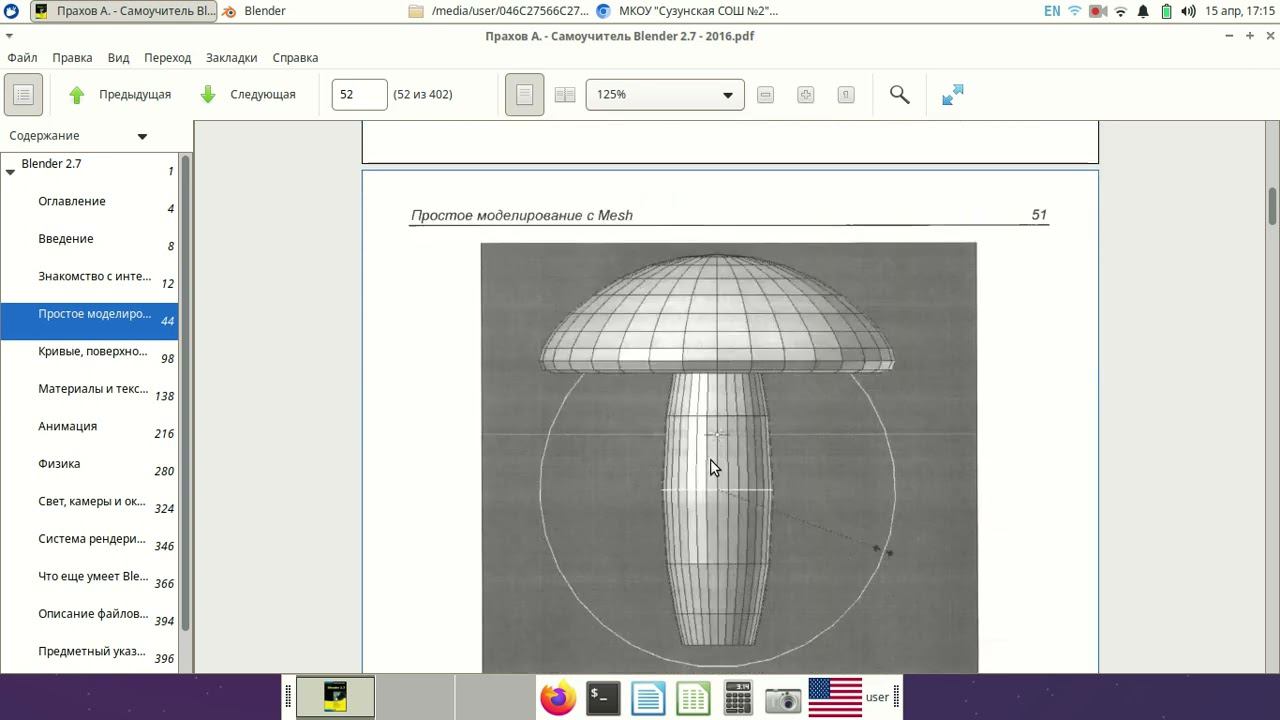Screen dimensions: 1280x720
Task: Open the 125% zoom level dropdown
Action: (x=664, y=95)
